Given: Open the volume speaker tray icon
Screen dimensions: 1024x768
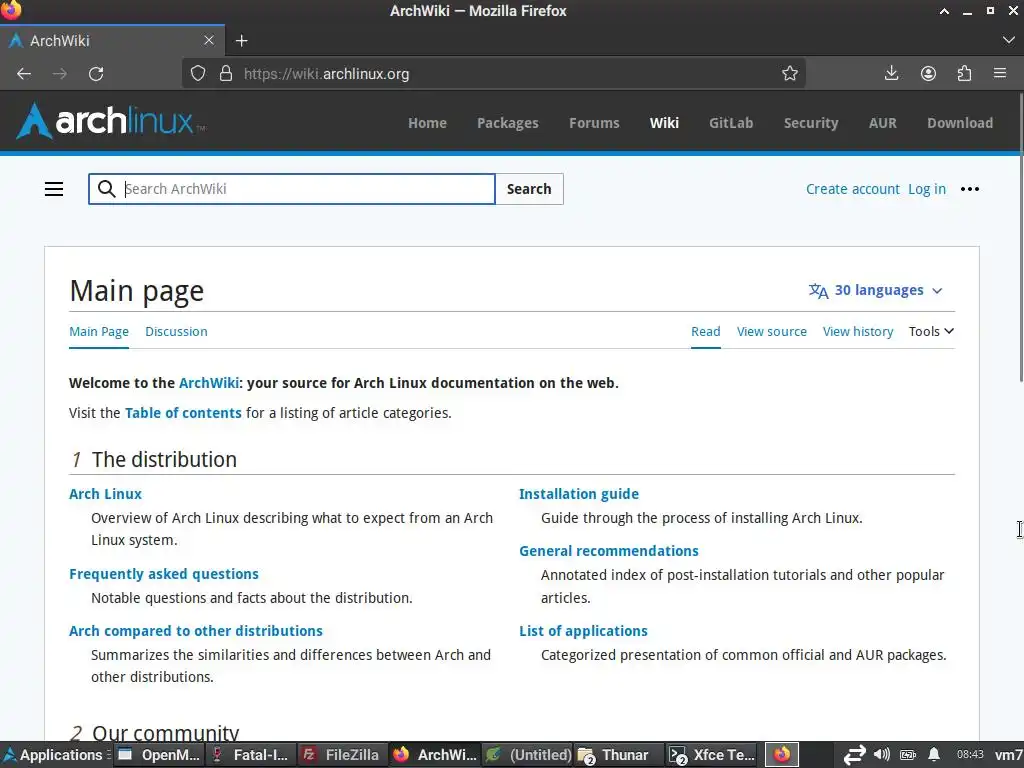Looking at the screenshot, I should 882,754.
